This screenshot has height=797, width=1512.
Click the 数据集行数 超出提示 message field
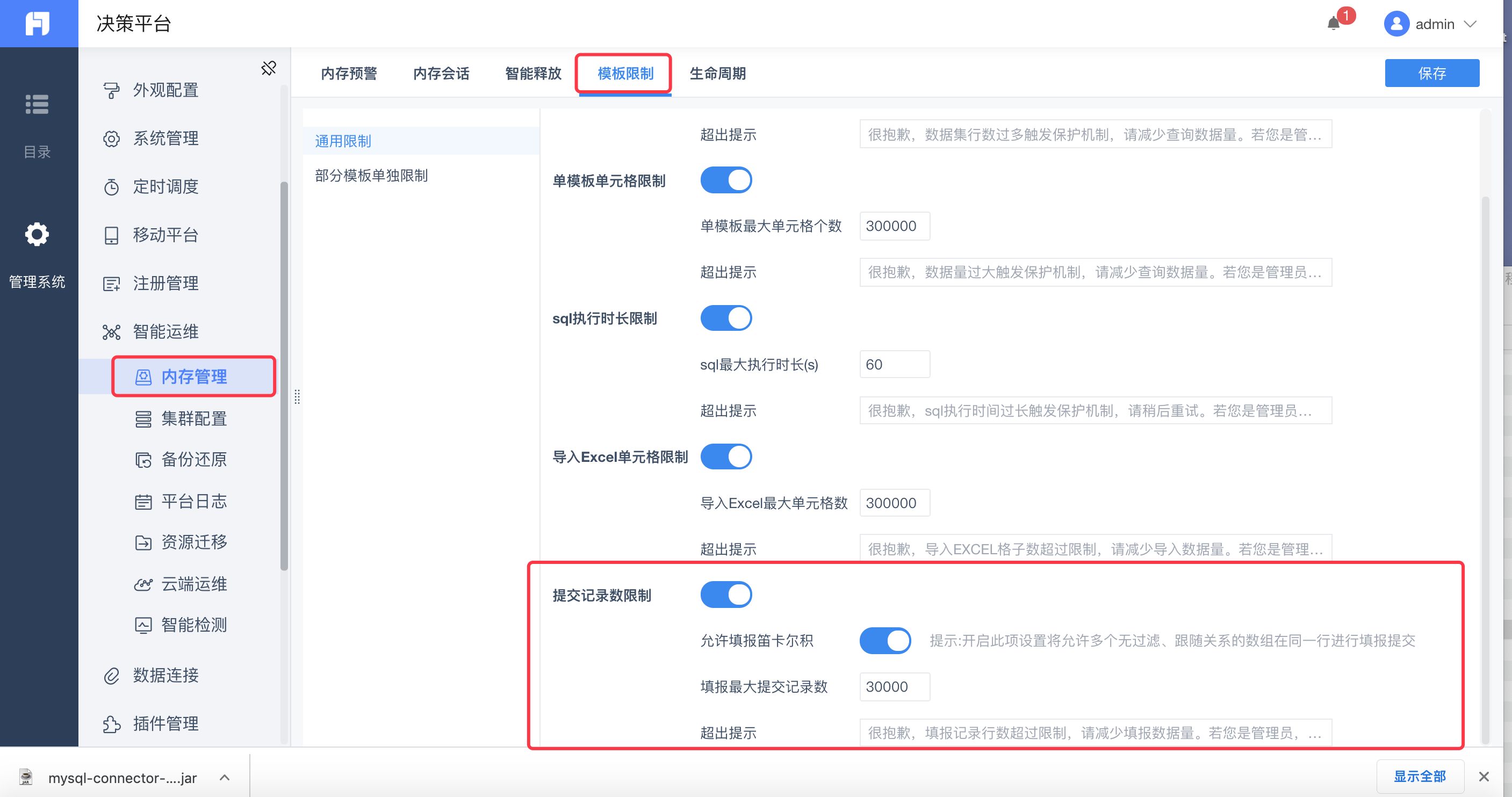1095,134
